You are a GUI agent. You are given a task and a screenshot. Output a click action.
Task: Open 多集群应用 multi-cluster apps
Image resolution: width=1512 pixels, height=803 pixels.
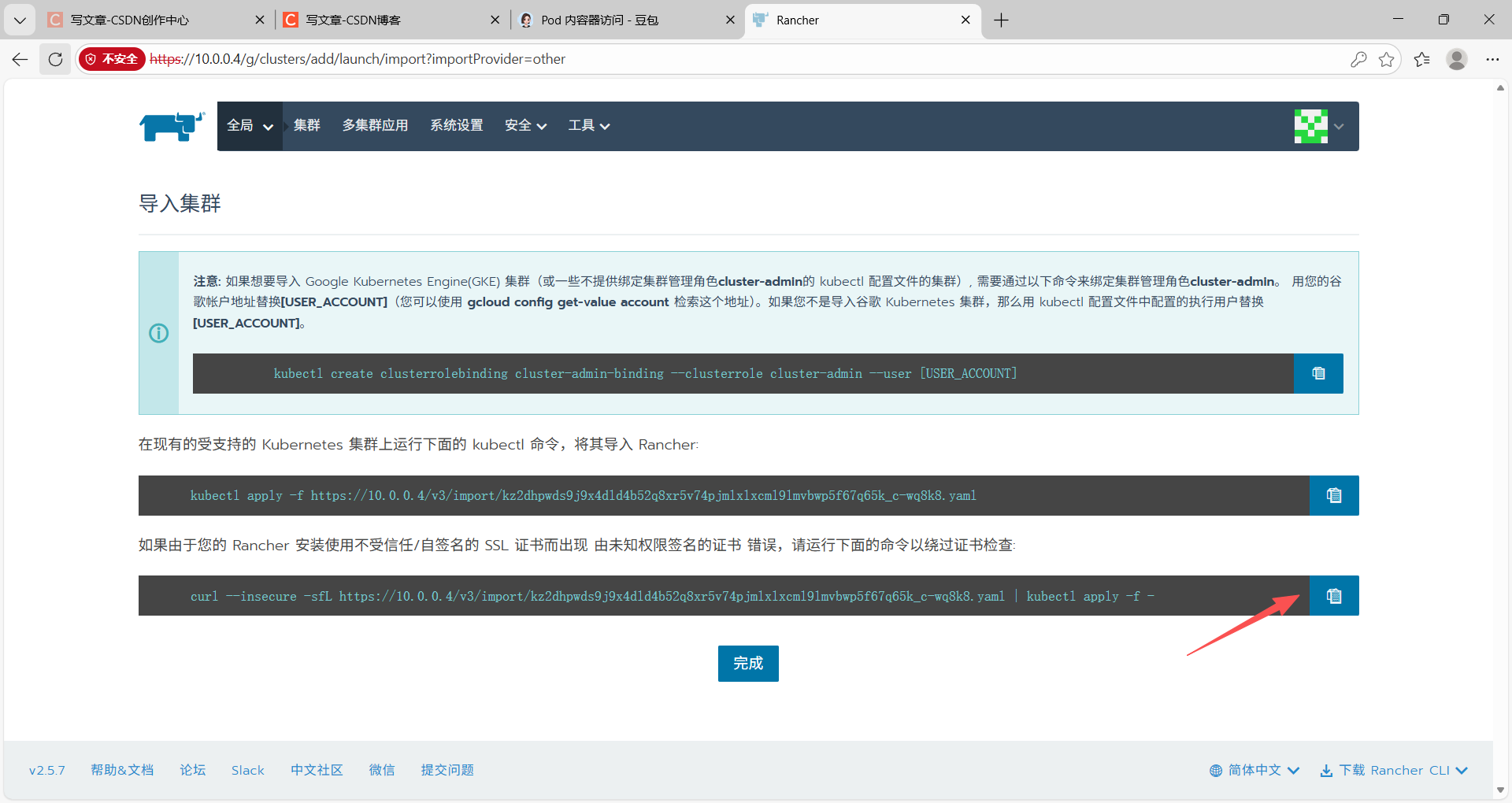pos(375,126)
